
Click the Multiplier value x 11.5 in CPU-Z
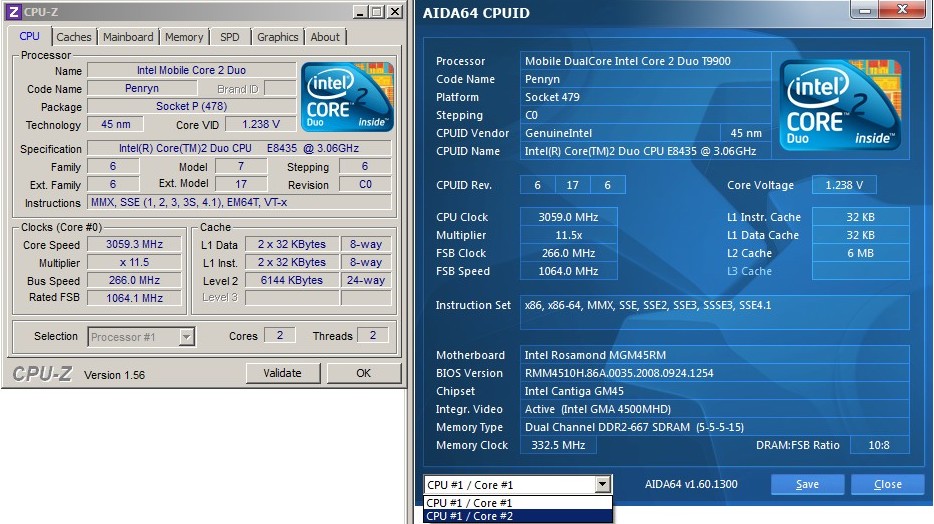point(135,262)
